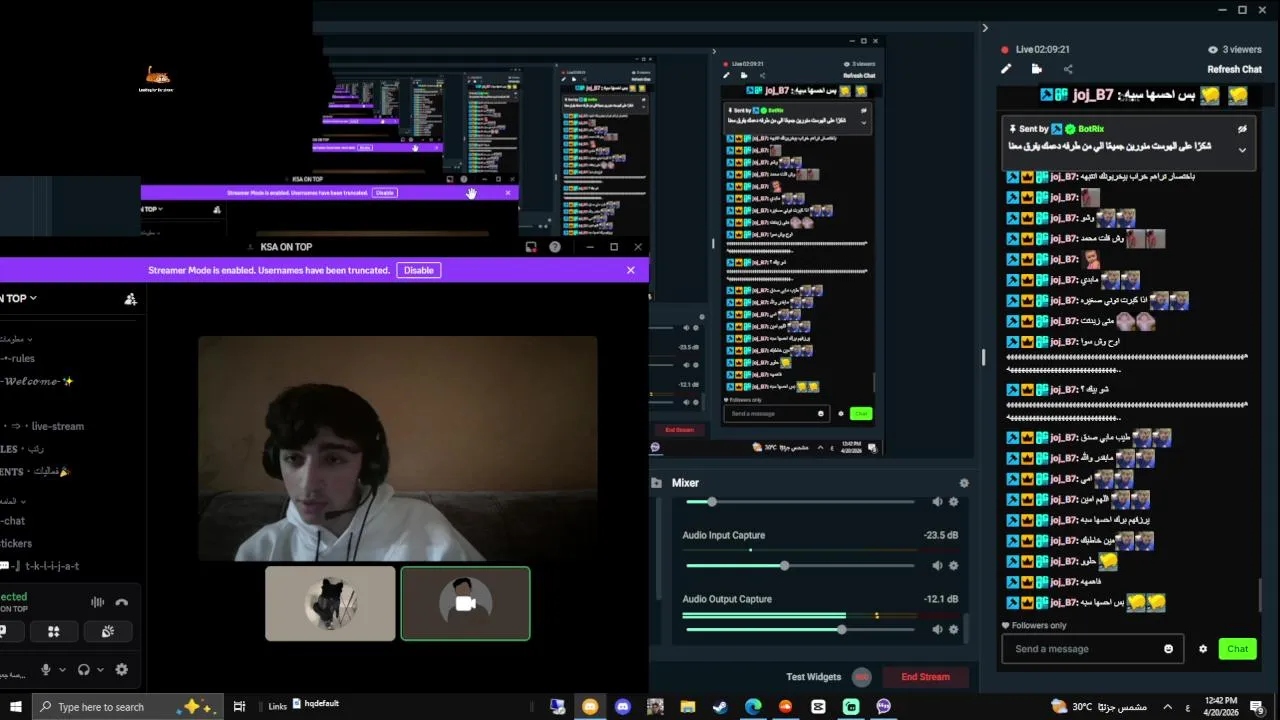Open the emoji picker in chat box
This screenshot has height=720, width=1280.
click(1168, 649)
